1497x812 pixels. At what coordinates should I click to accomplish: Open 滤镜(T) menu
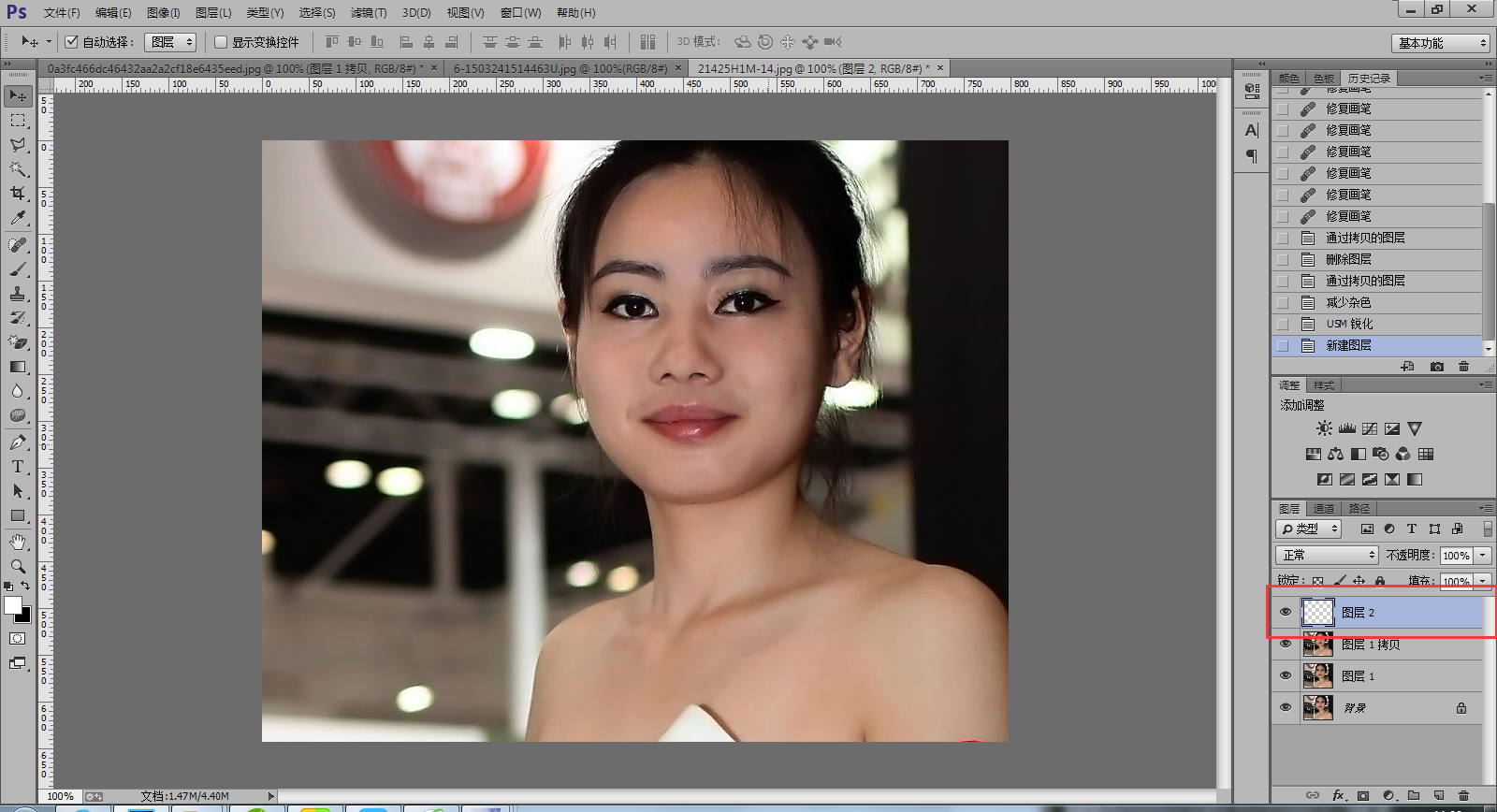pyautogui.click(x=368, y=13)
